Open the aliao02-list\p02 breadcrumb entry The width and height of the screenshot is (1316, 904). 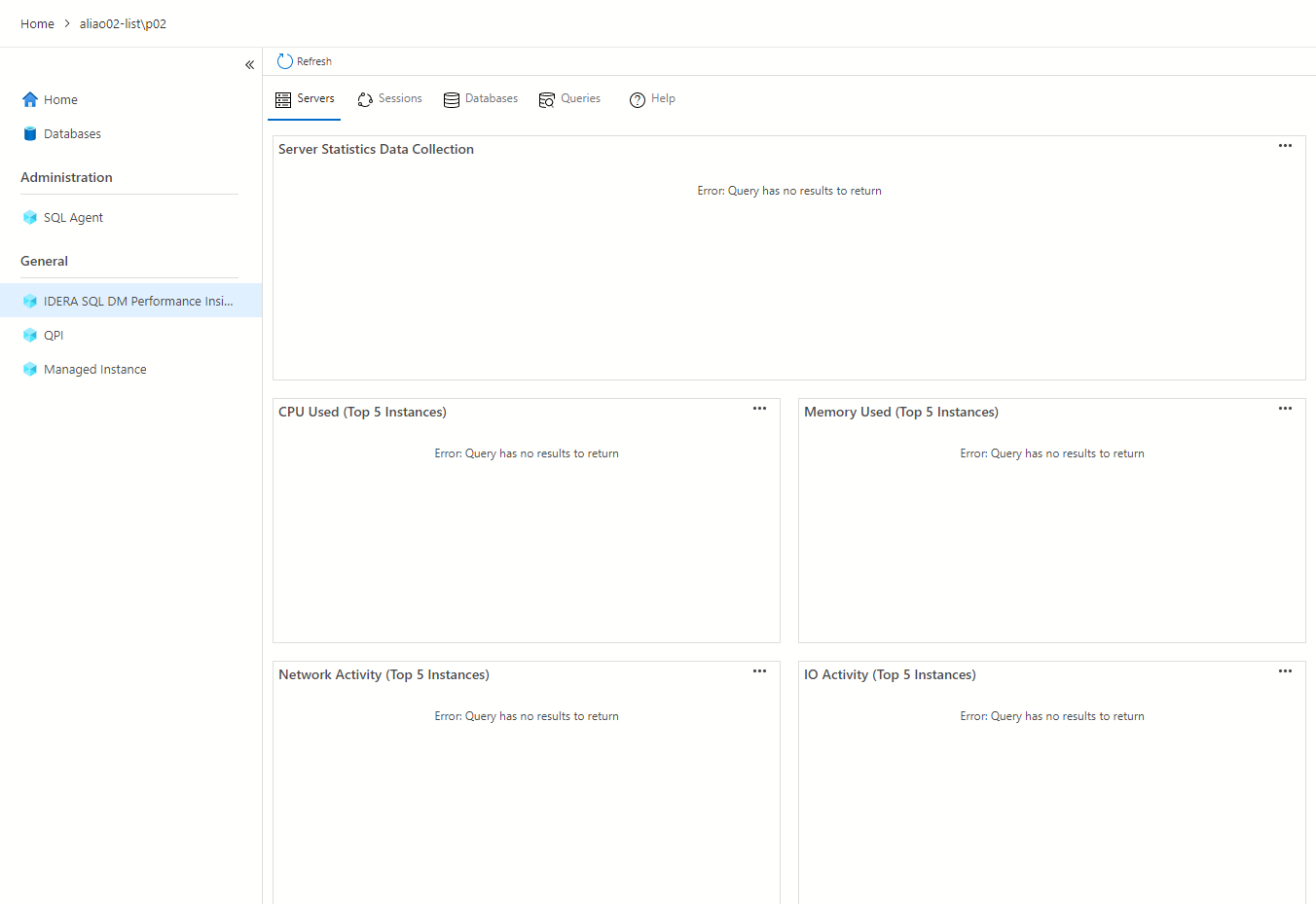pyautogui.click(x=123, y=23)
